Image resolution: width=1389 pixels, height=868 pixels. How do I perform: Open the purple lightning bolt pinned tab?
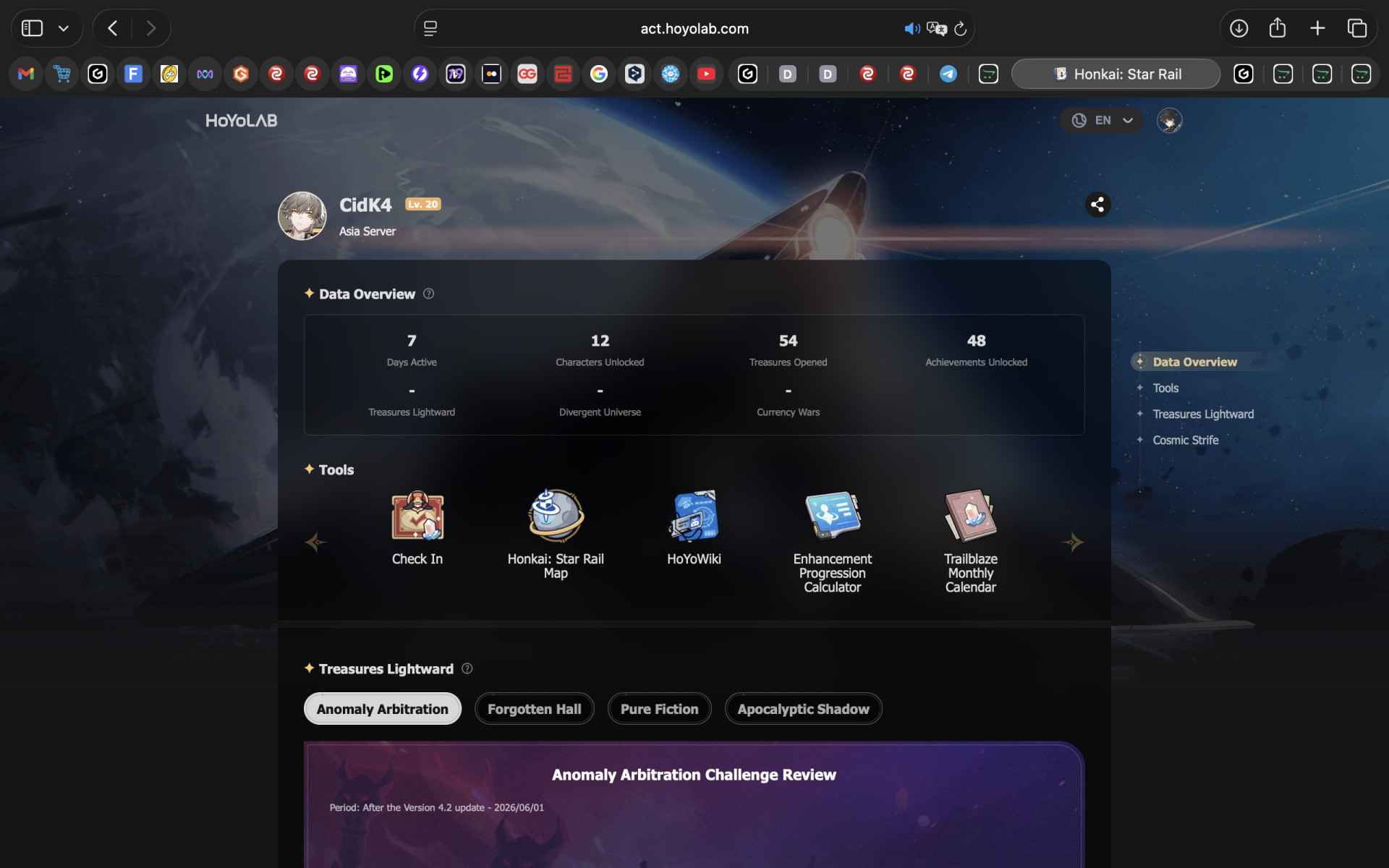[420, 74]
